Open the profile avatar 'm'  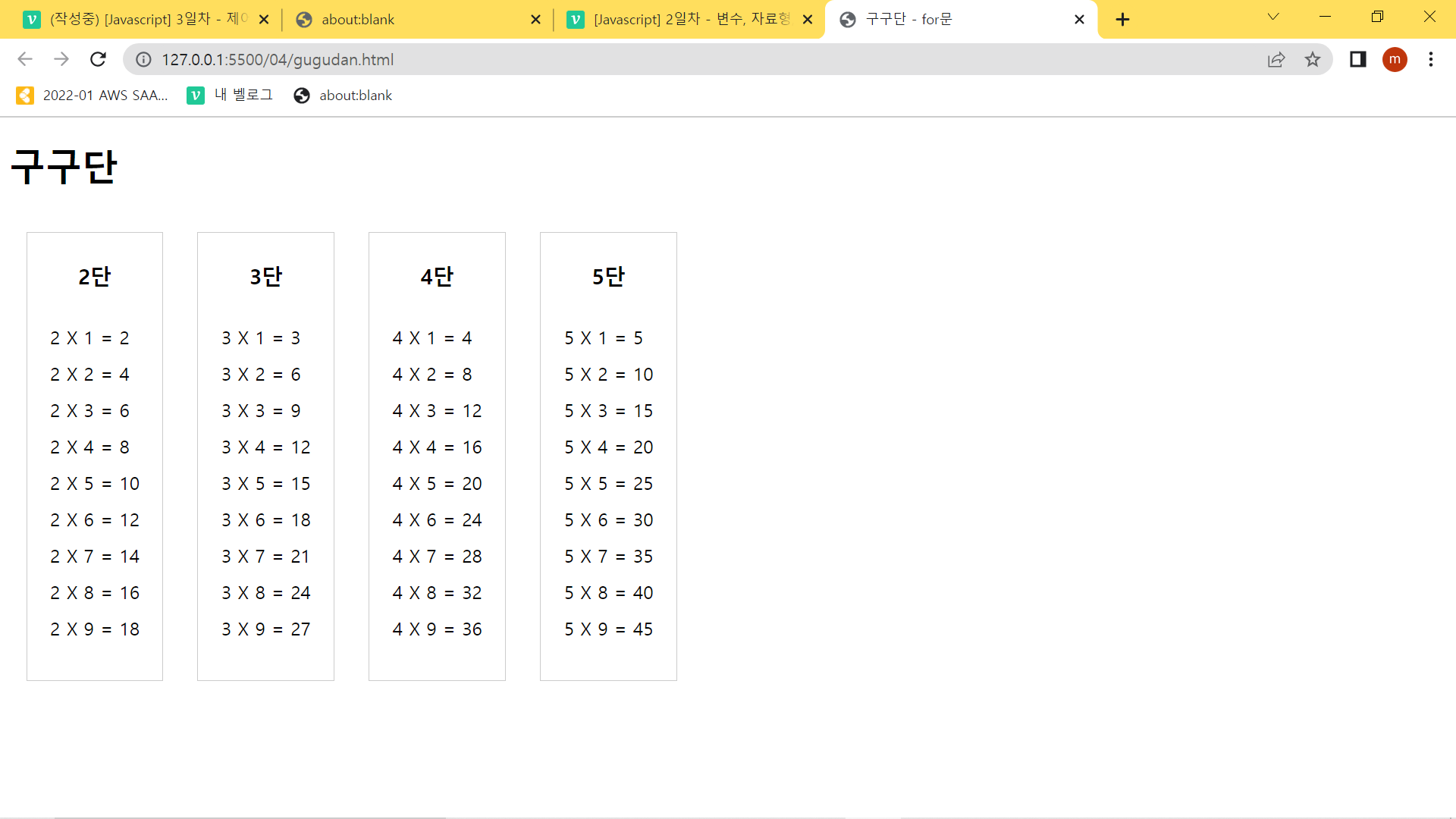(1395, 59)
